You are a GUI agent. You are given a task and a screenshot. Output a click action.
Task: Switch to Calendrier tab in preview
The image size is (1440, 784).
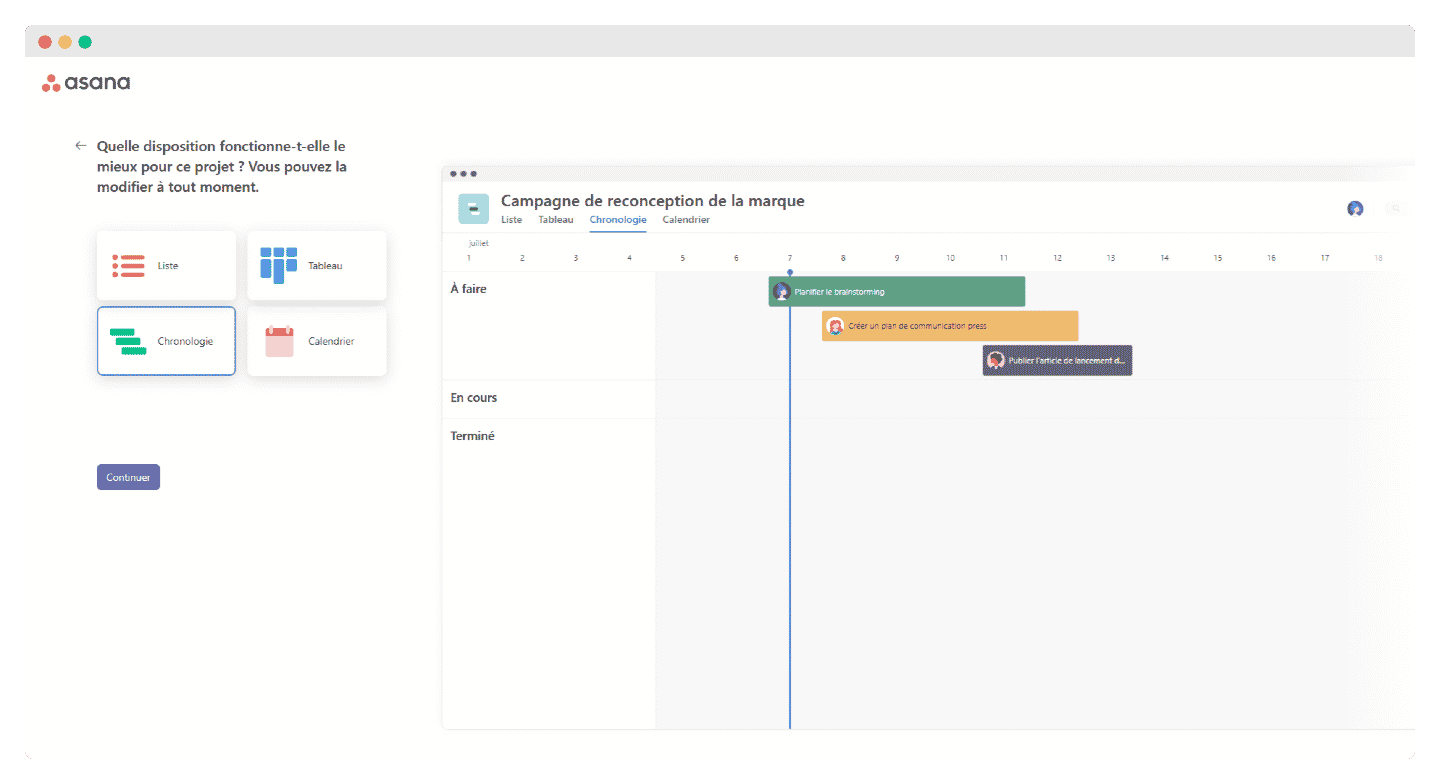coord(686,220)
